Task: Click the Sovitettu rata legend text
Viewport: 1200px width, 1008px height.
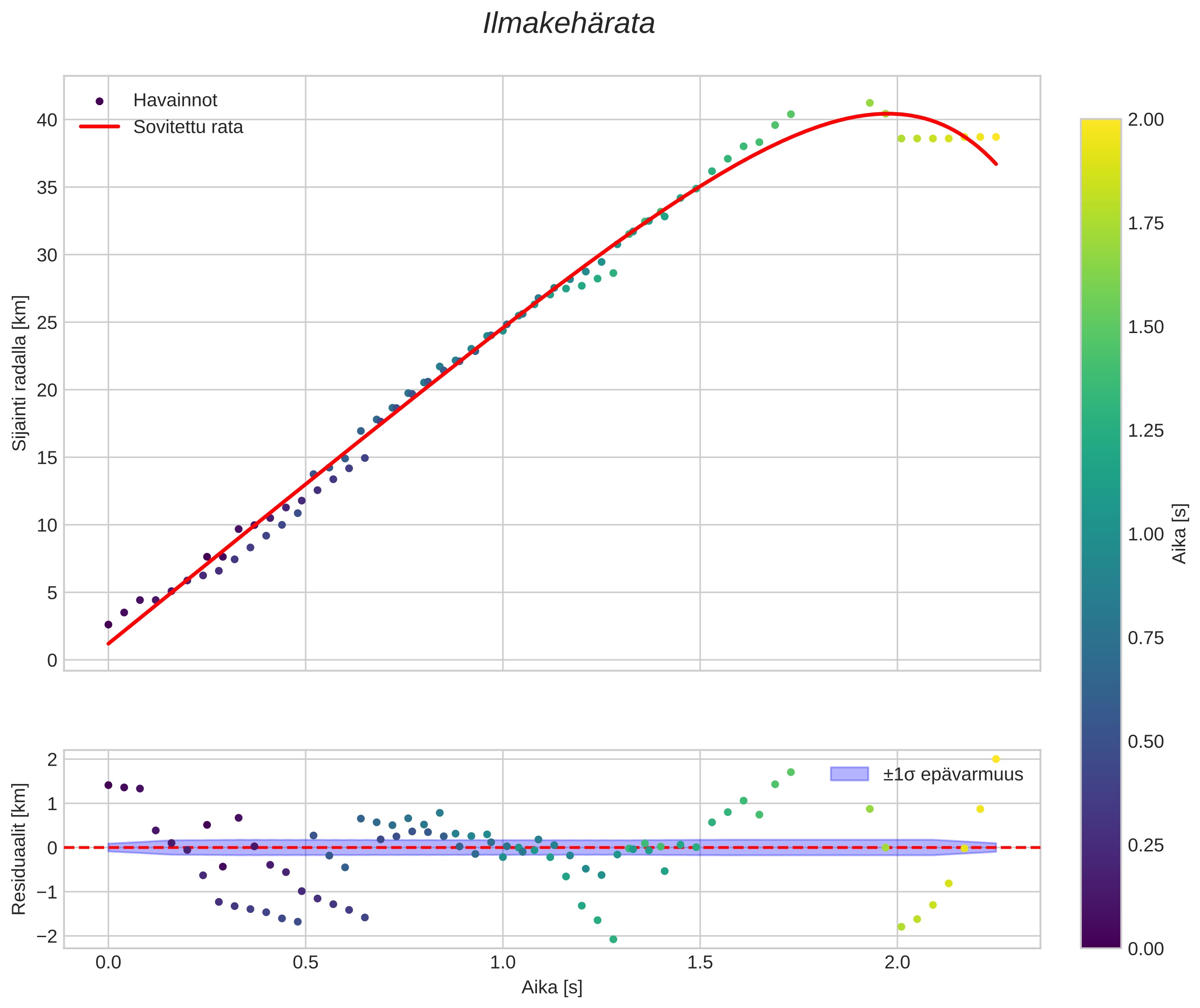Action: [188, 127]
